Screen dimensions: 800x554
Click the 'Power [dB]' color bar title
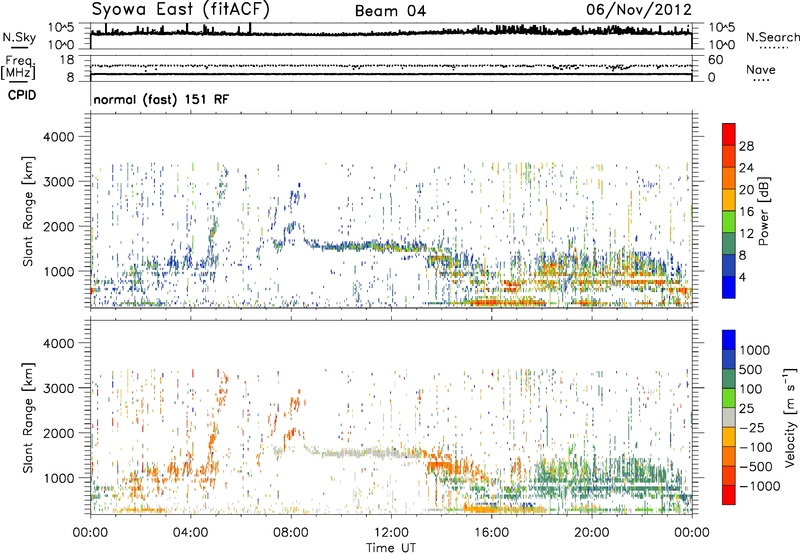(764, 211)
